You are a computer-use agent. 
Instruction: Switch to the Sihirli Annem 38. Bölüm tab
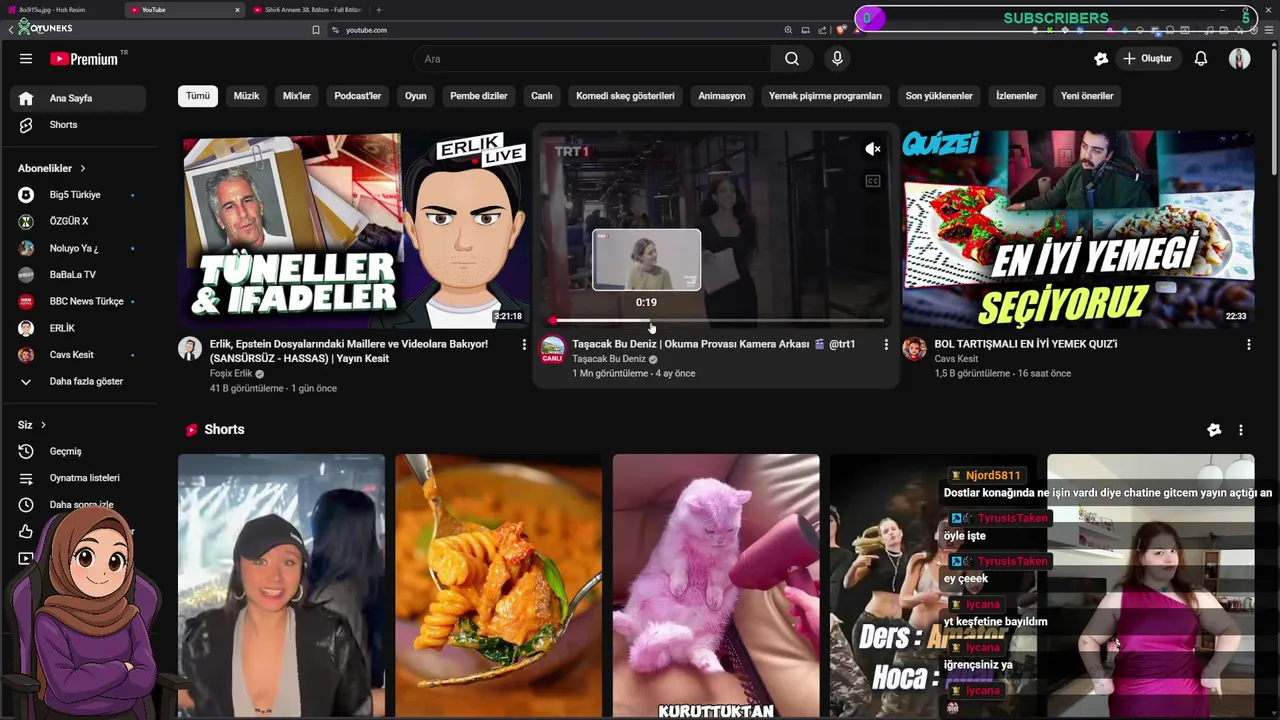point(307,10)
